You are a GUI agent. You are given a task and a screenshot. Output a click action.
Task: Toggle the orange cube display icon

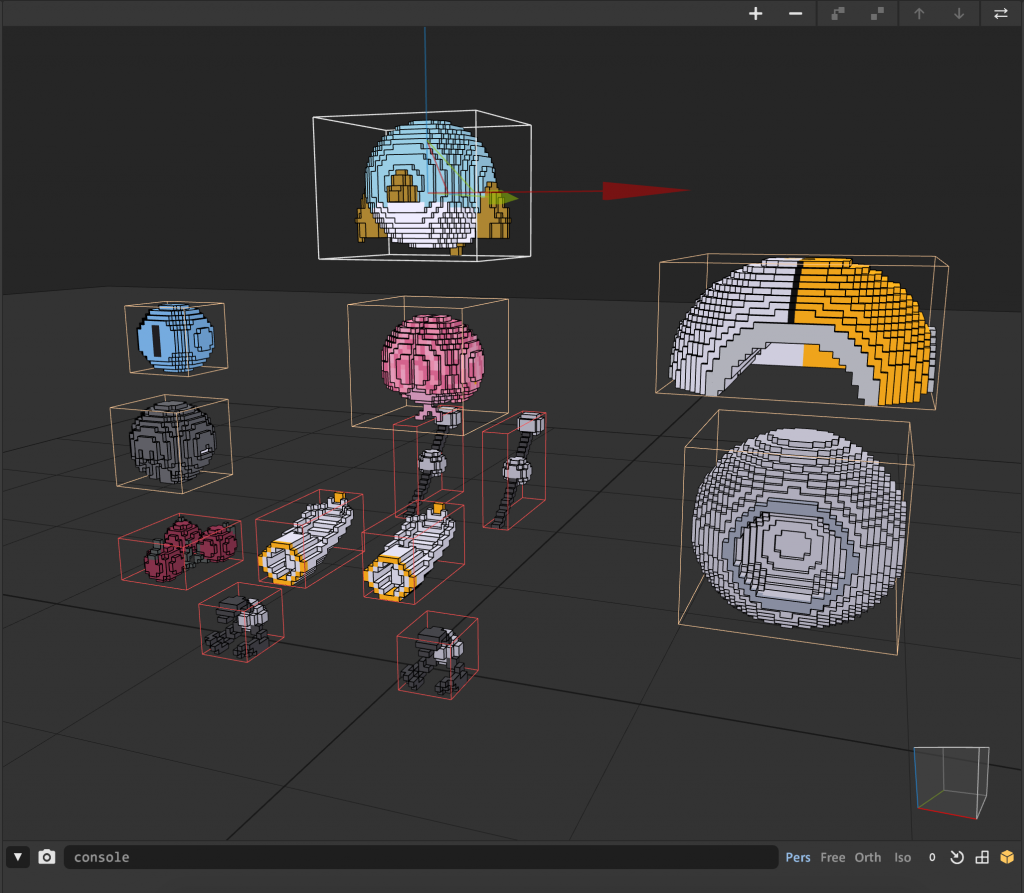click(x=1007, y=857)
